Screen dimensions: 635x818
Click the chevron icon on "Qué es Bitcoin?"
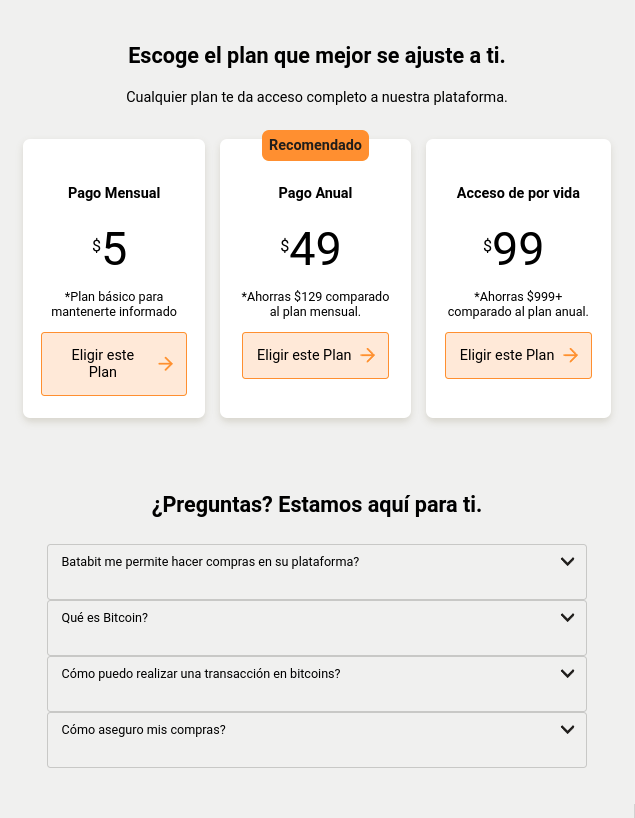pyautogui.click(x=567, y=617)
